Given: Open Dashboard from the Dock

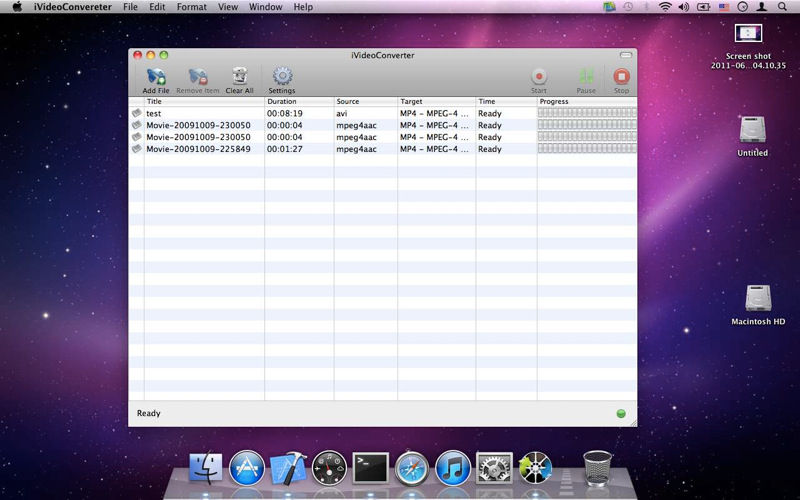Looking at the screenshot, I should click(x=329, y=467).
